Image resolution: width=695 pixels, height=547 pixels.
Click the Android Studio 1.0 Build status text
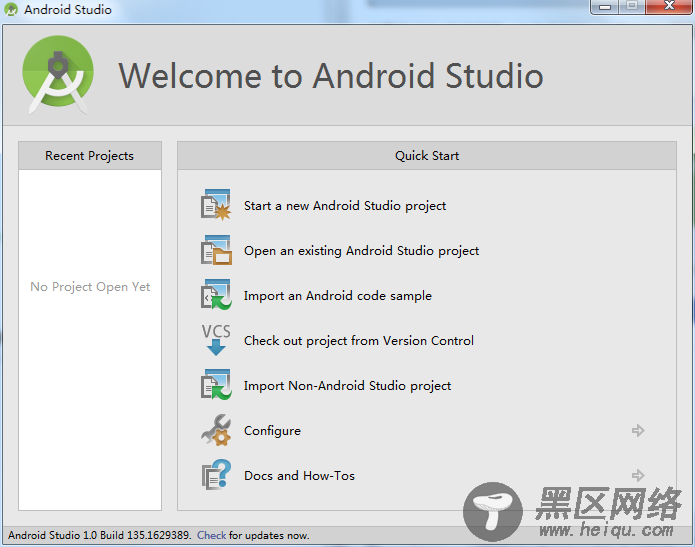[x=99, y=535]
